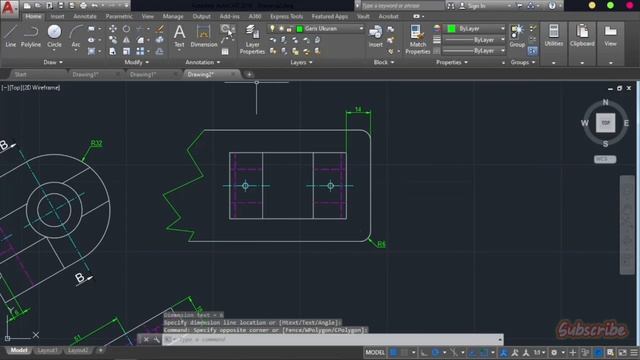Click the Move tool in Modify panel
Viewport: 640px width, 360px height.
coord(113,29)
